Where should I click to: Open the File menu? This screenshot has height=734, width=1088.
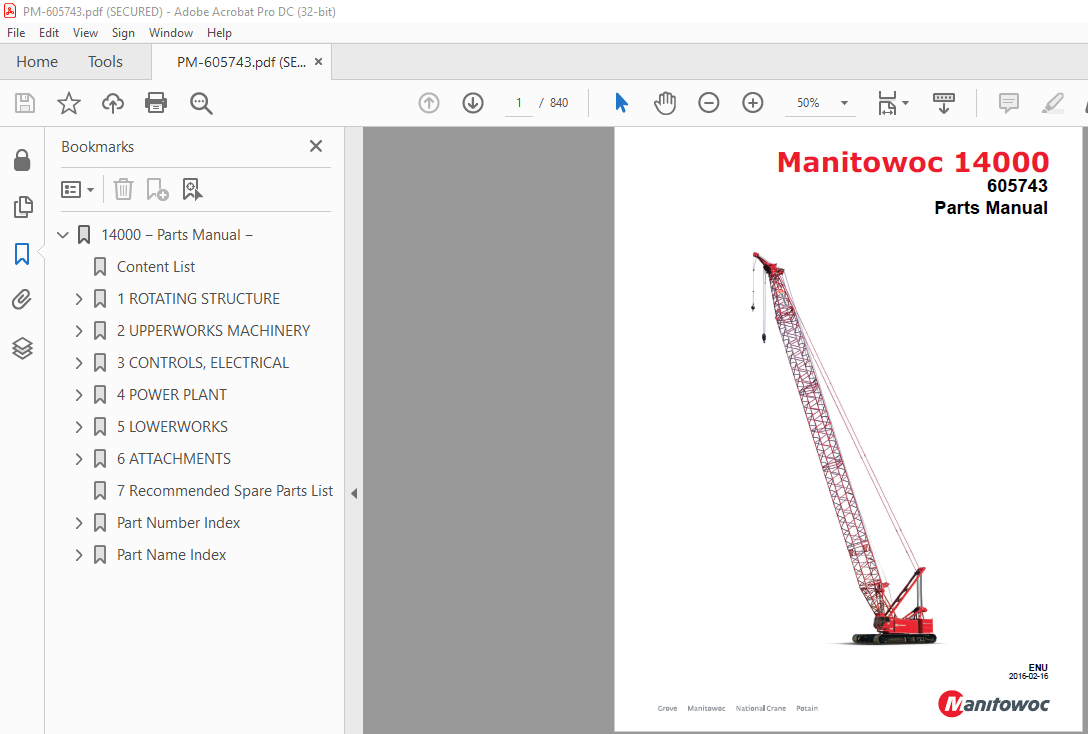[x=16, y=33]
